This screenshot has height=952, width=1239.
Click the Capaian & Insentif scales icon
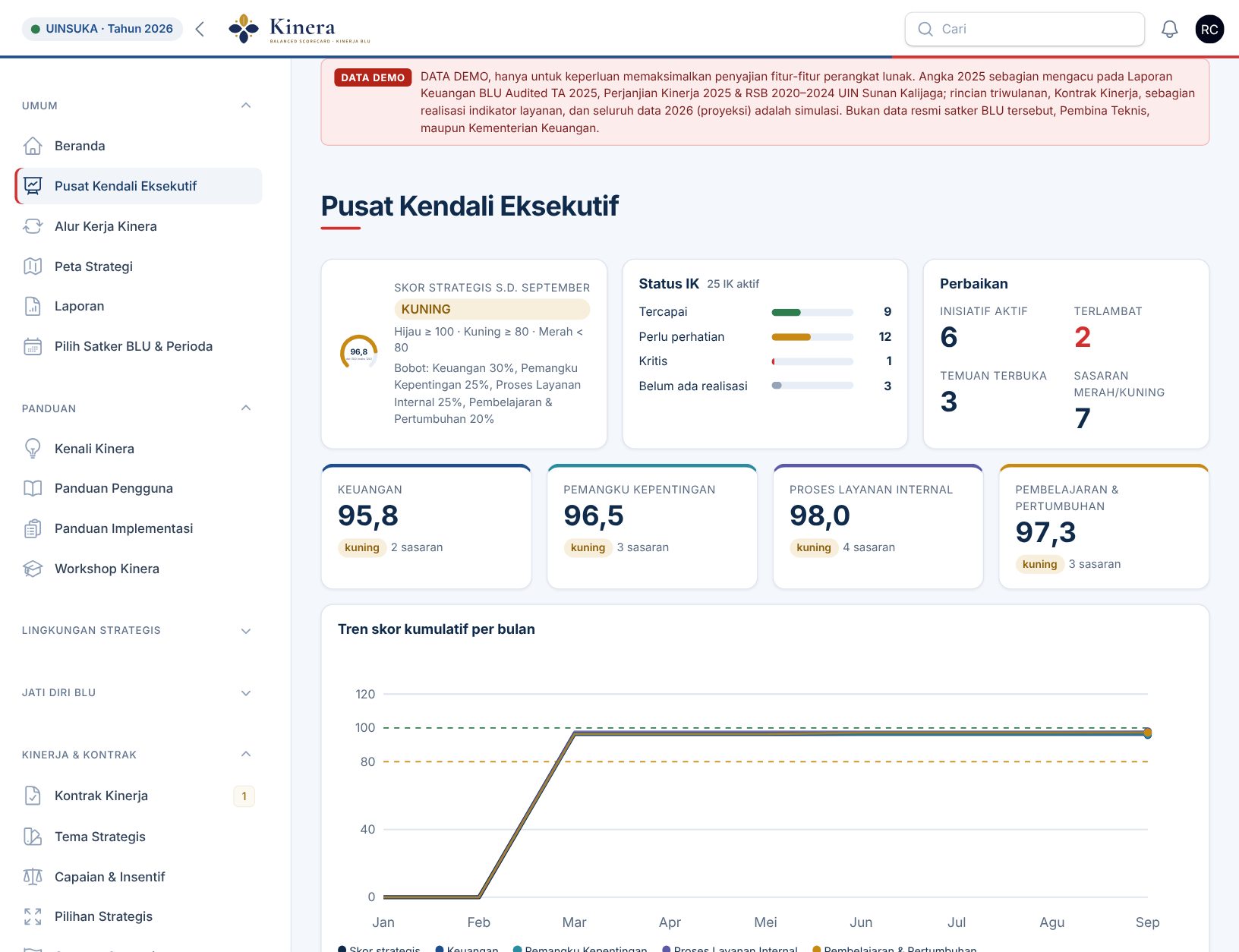point(33,877)
